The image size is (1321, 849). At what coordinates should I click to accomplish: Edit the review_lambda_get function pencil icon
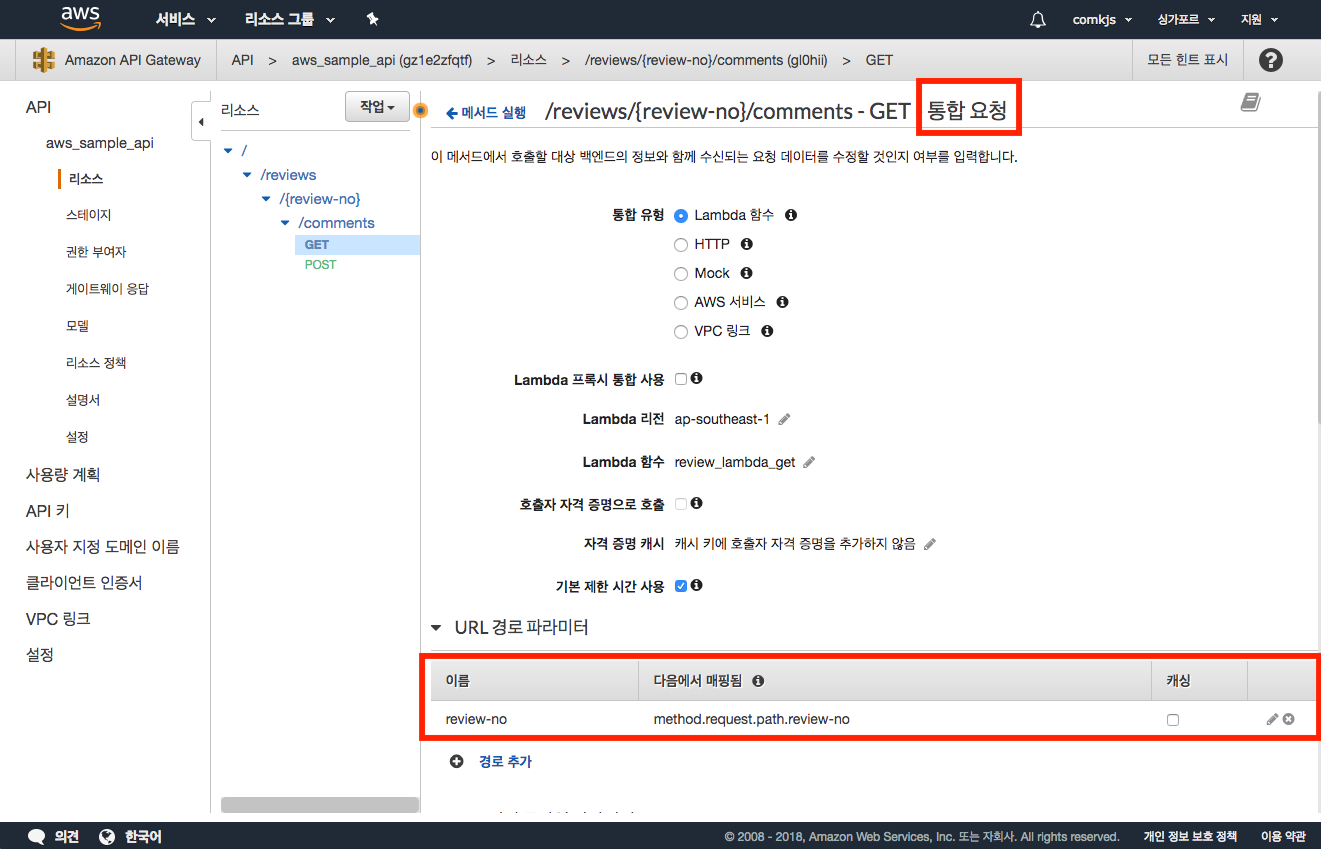[x=809, y=462]
